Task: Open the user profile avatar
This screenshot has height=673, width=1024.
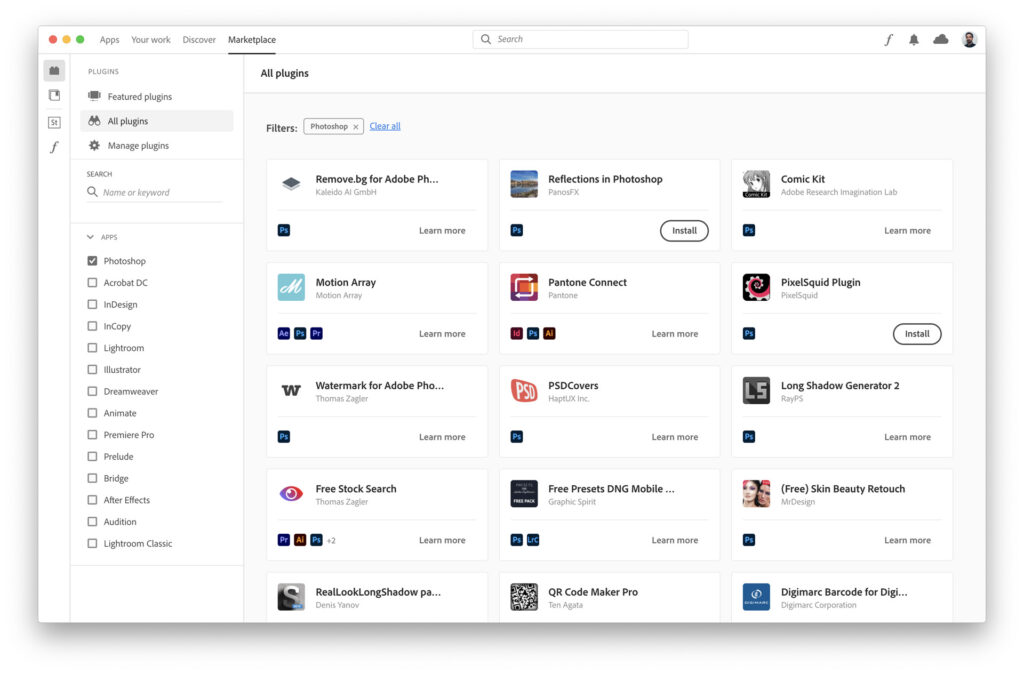Action: pos(969,40)
